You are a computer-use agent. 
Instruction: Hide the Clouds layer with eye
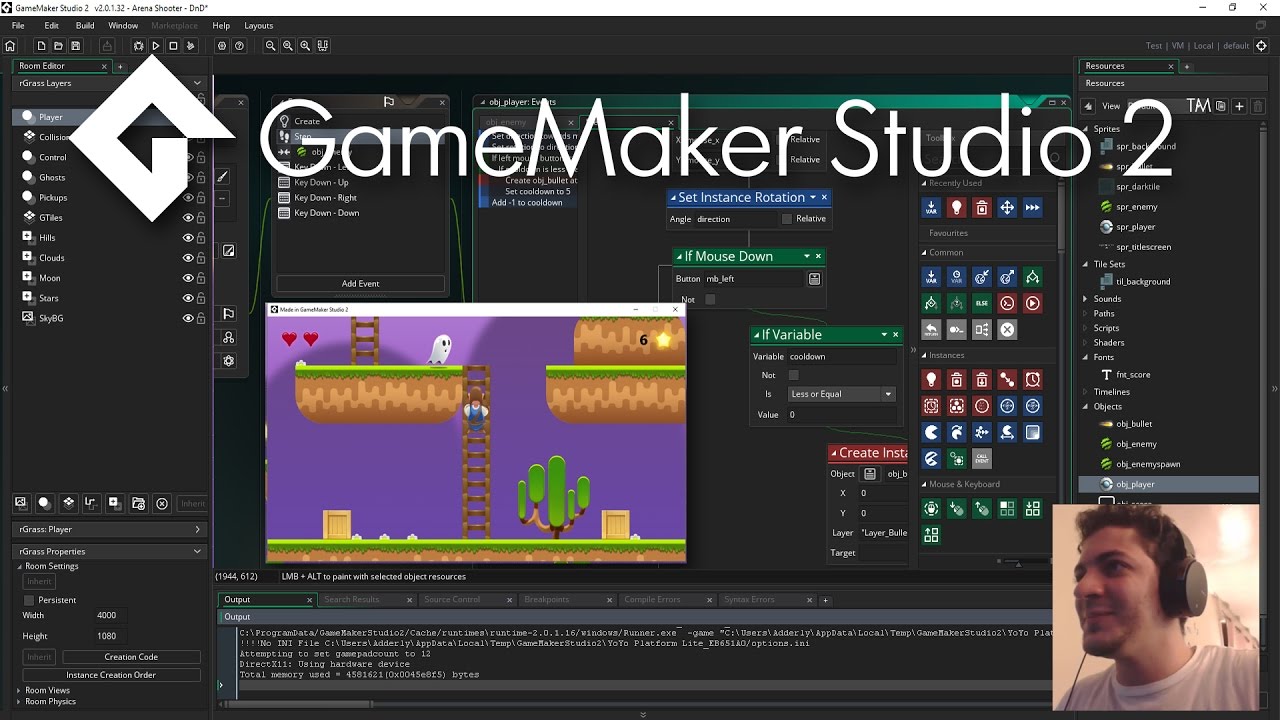pyautogui.click(x=188, y=258)
